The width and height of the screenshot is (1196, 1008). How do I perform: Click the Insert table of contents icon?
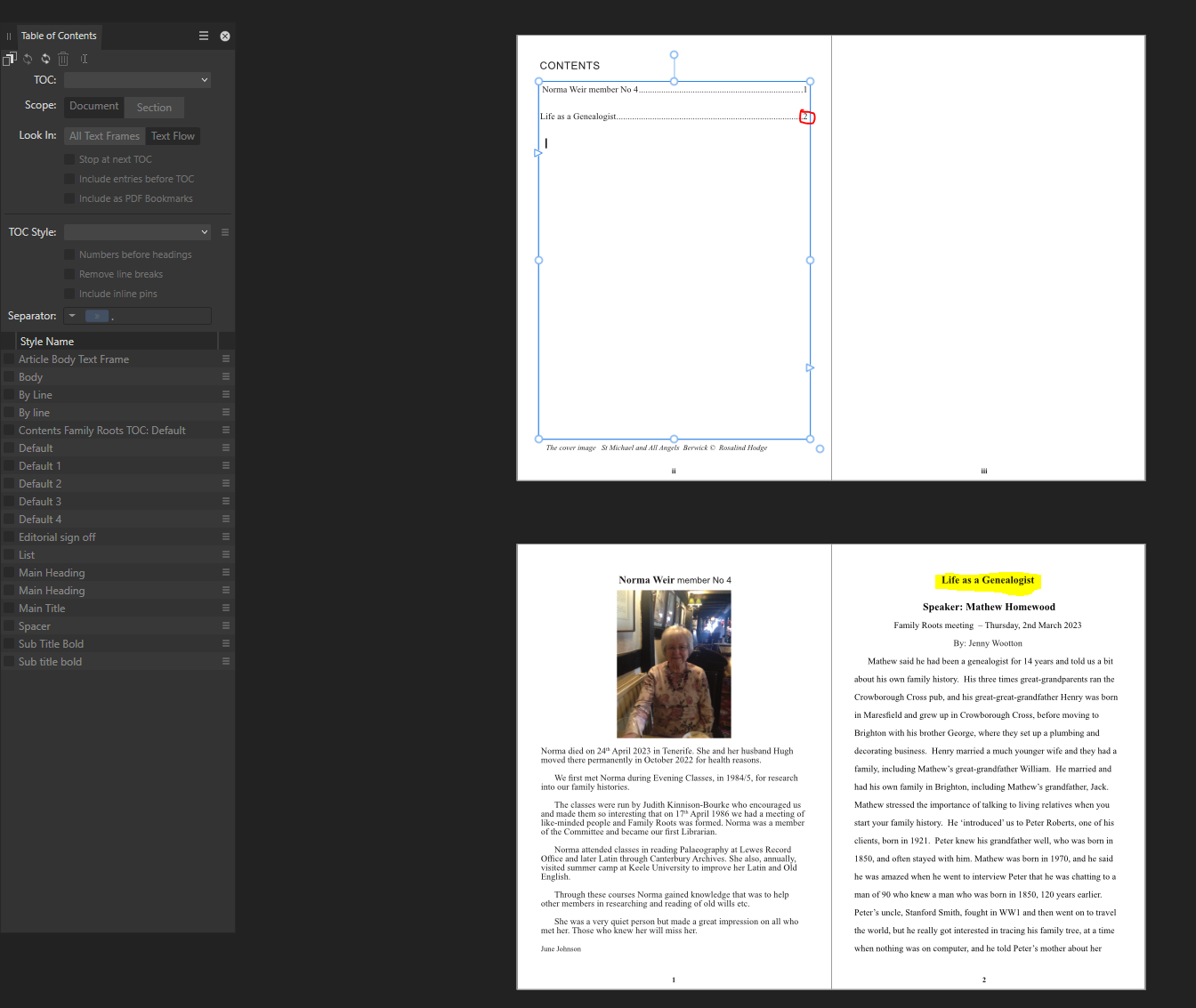[x=10, y=59]
